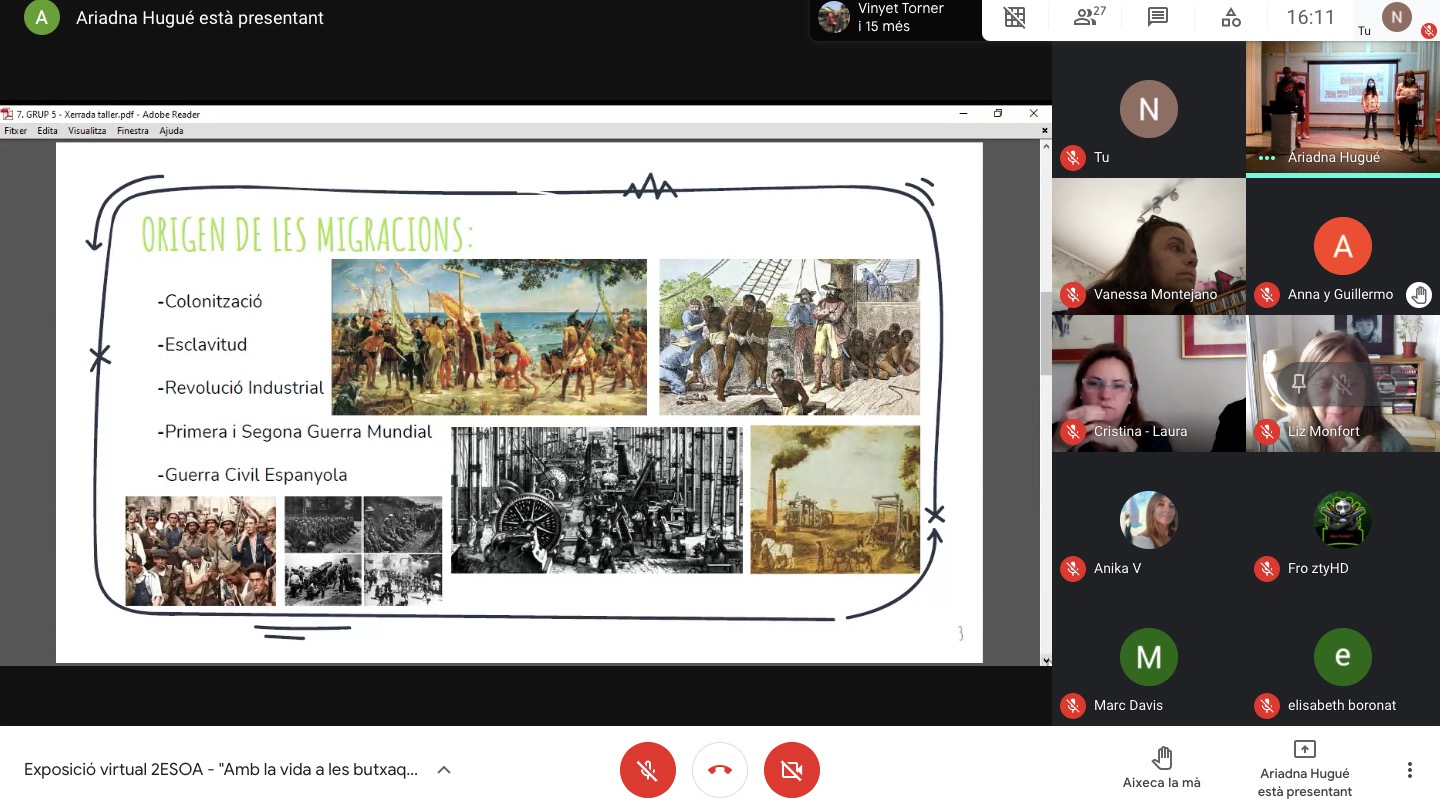
Task: Click muted mic icon beside Anna y Guillermo
Action: tap(1267, 294)
